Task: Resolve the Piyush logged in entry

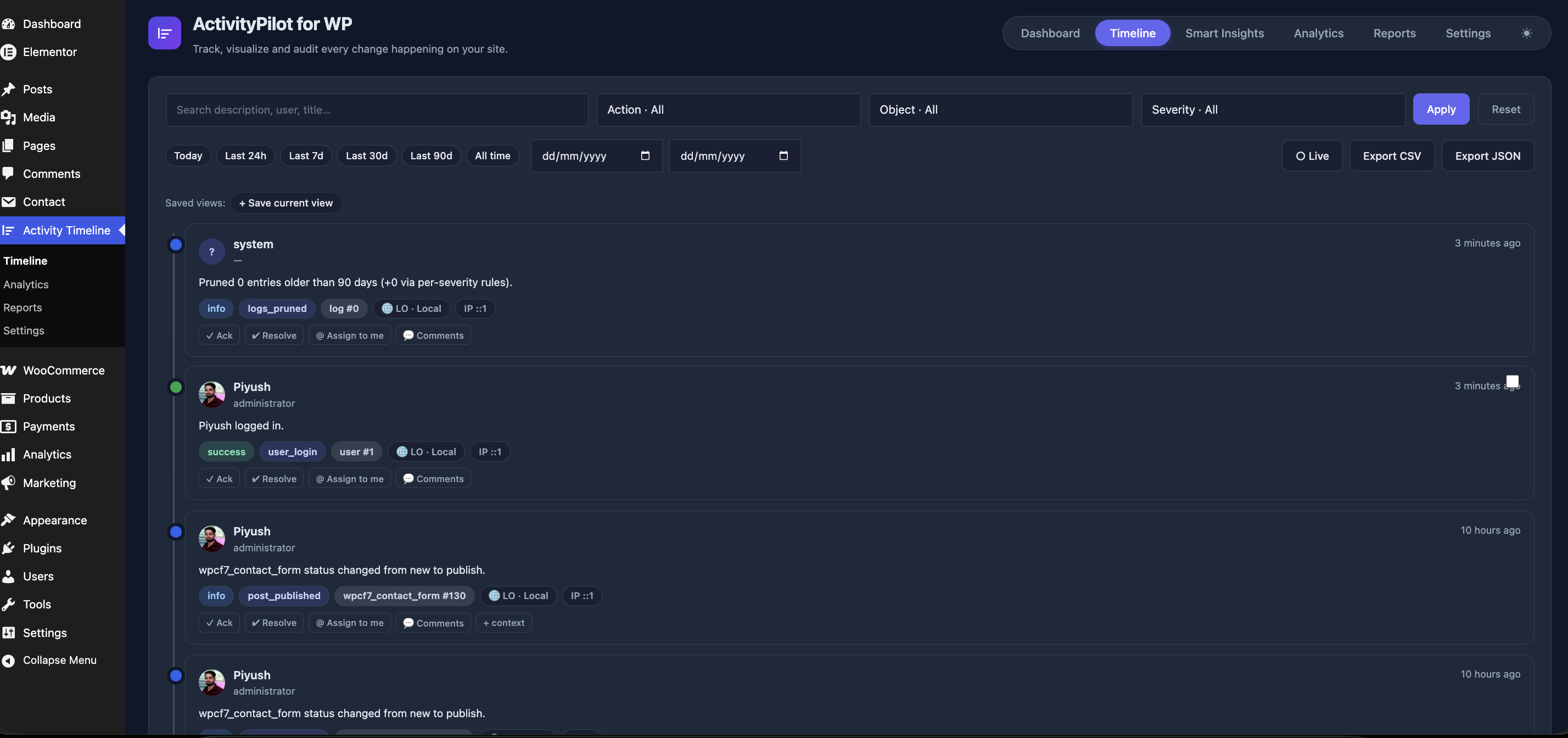Action: pyautogui.click(x=274, y=479)
